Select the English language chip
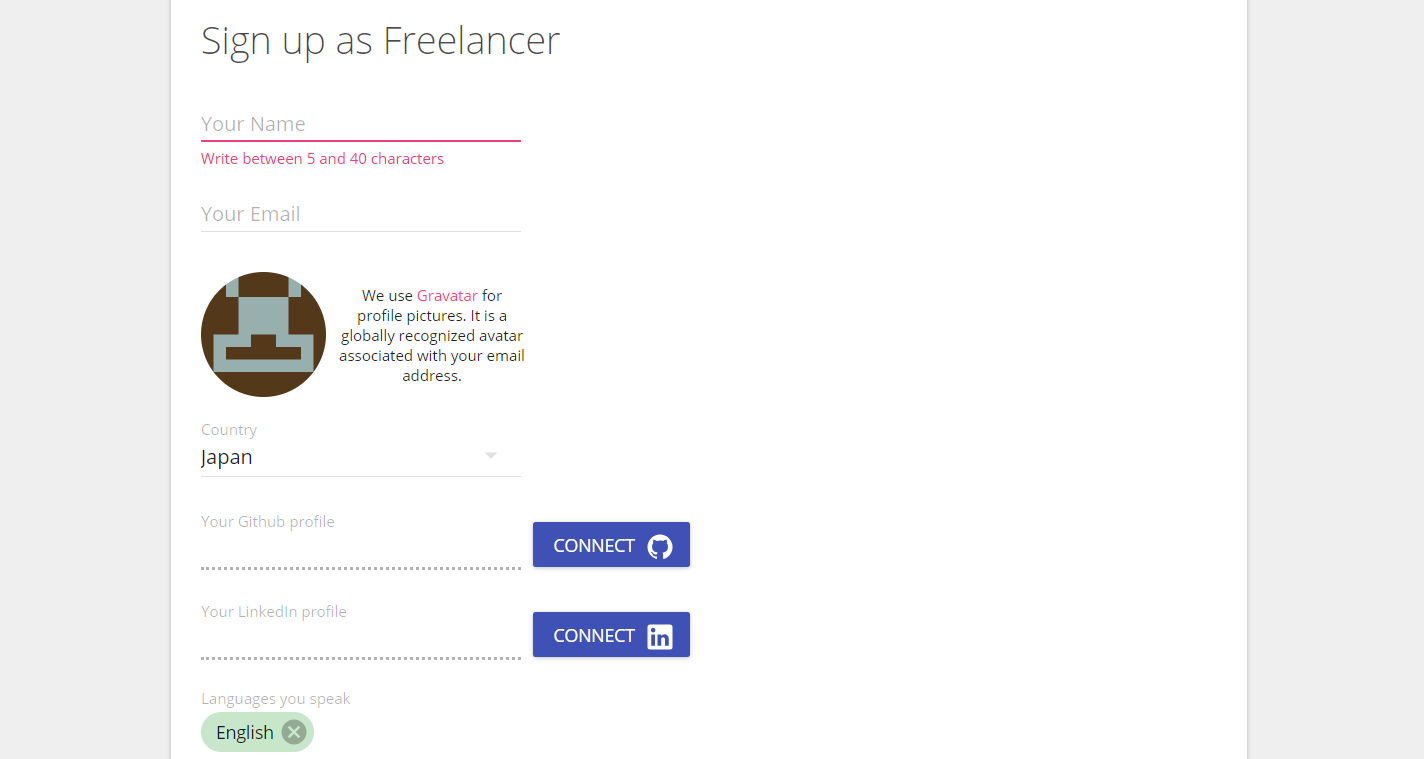 [x=245, y=732]
